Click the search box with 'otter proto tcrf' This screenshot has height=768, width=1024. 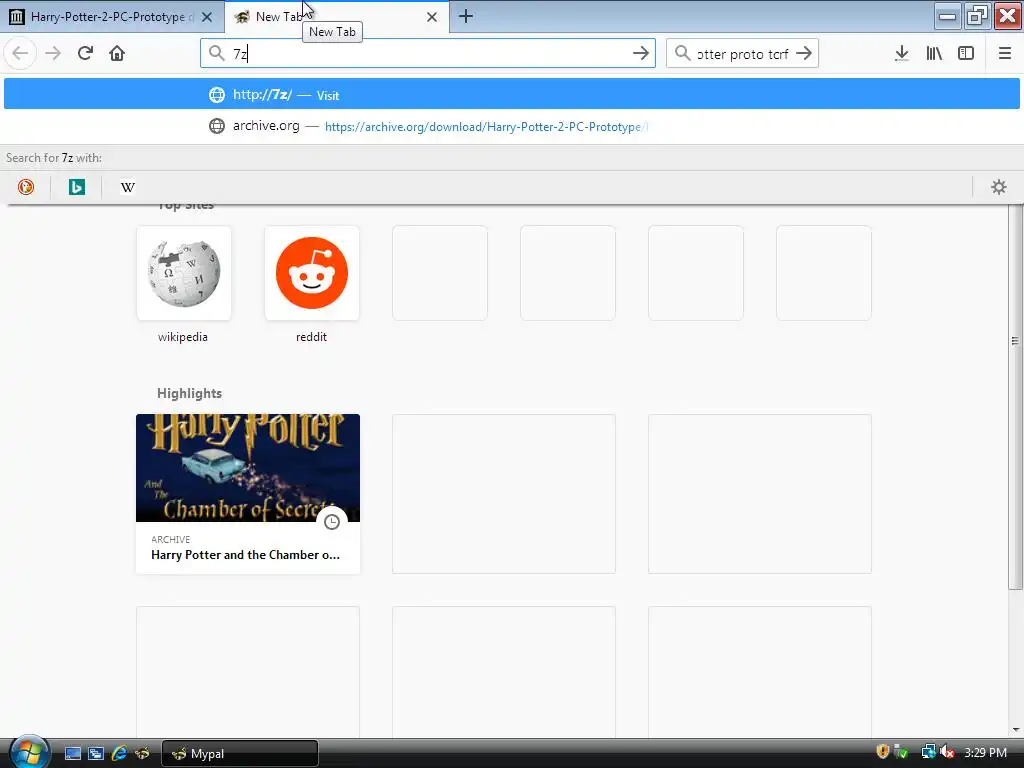(x=742, y=53)
